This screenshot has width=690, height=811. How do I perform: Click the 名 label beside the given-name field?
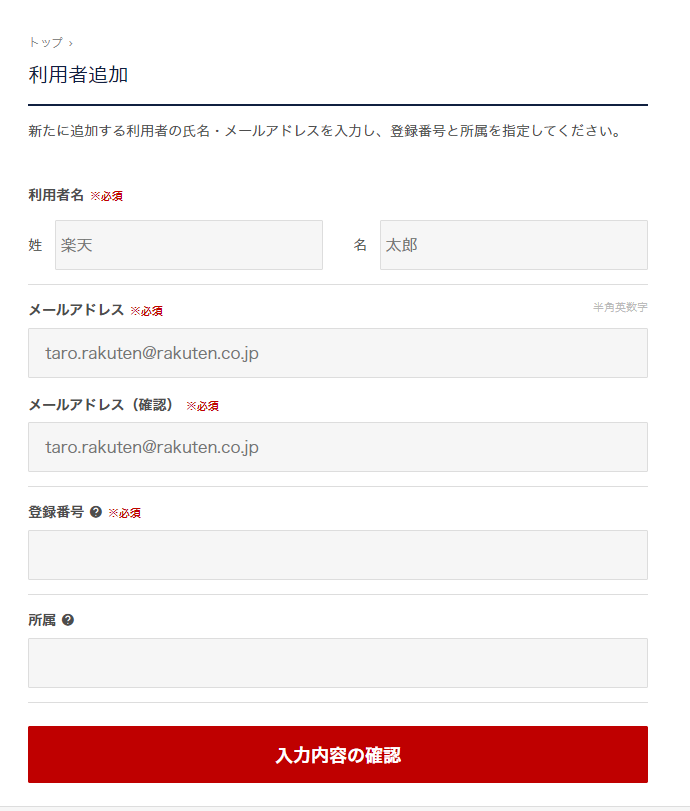coord(360,245)
